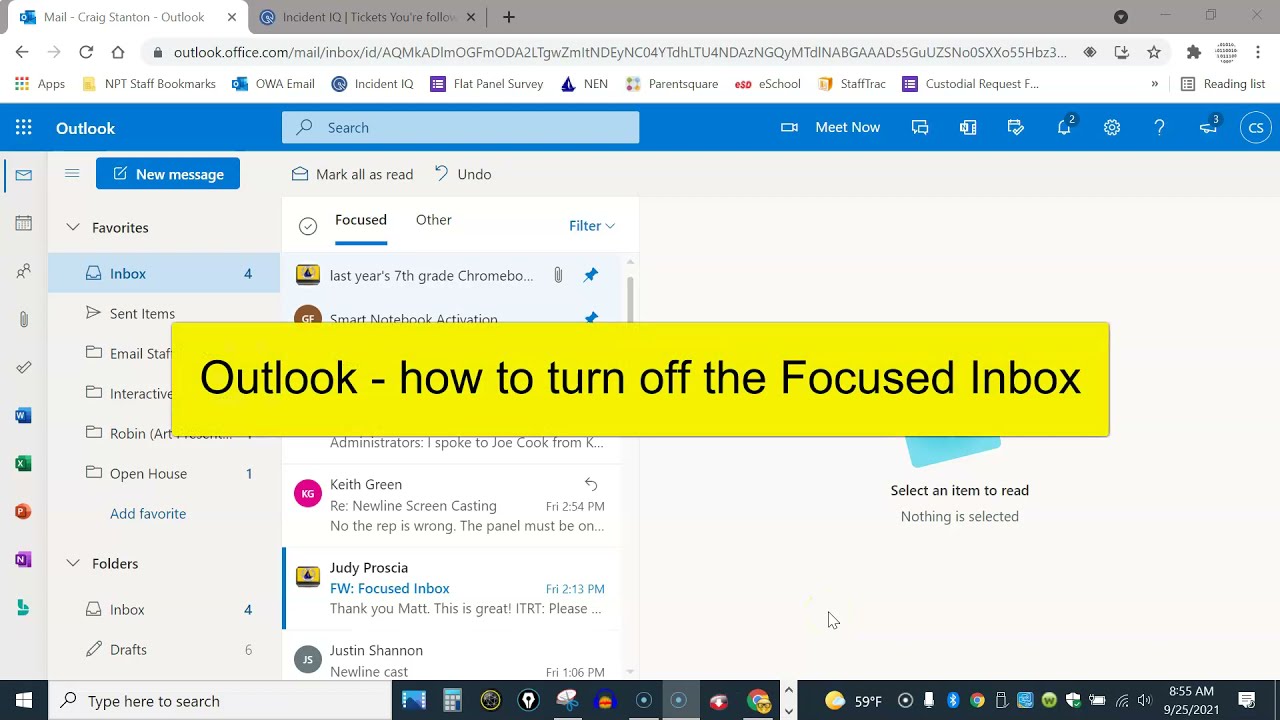
Task: Open feedback megaphone icon in header
Action: [1208, 127]
